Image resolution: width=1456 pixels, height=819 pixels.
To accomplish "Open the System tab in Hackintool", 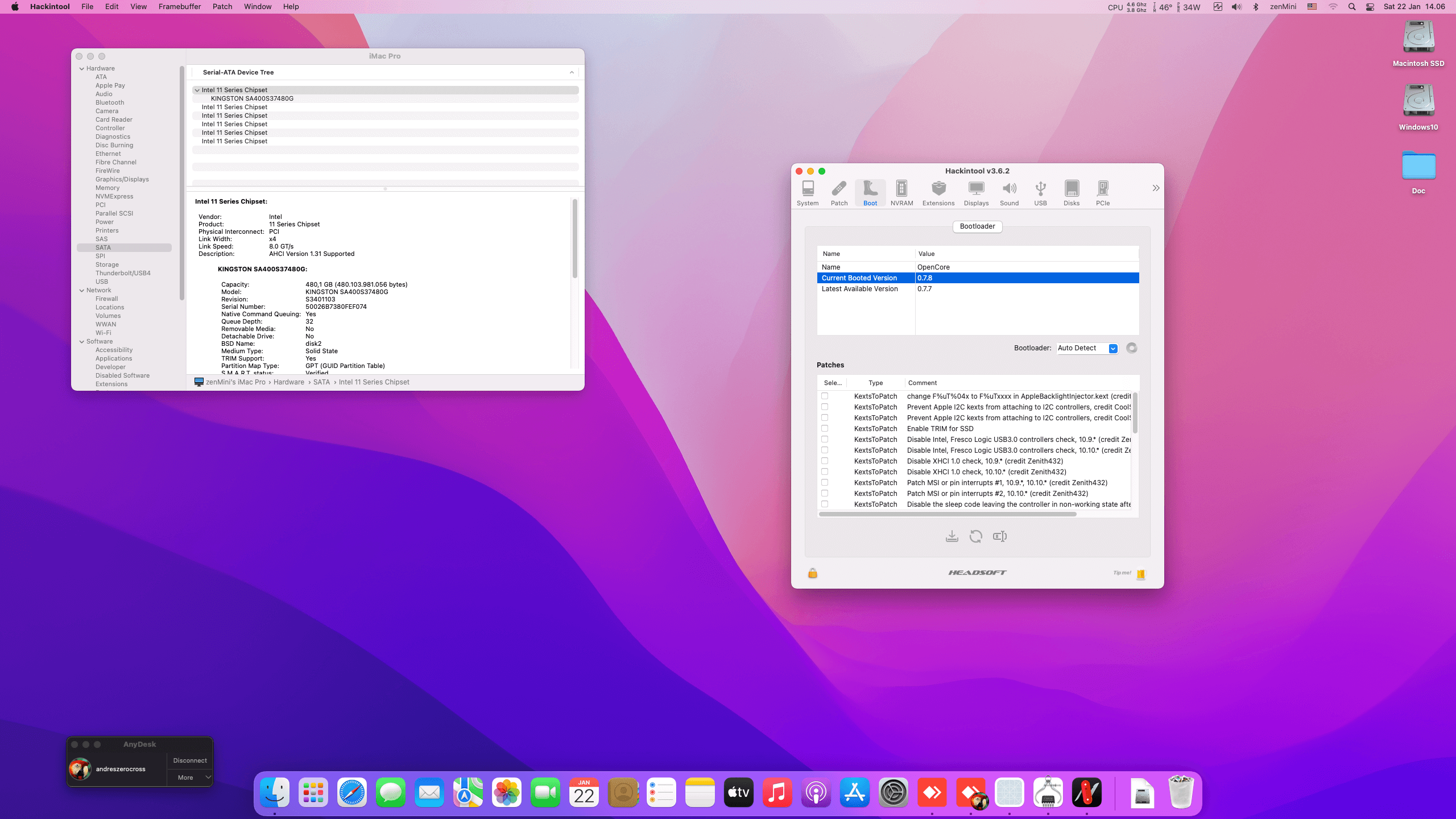I will 808,193.
